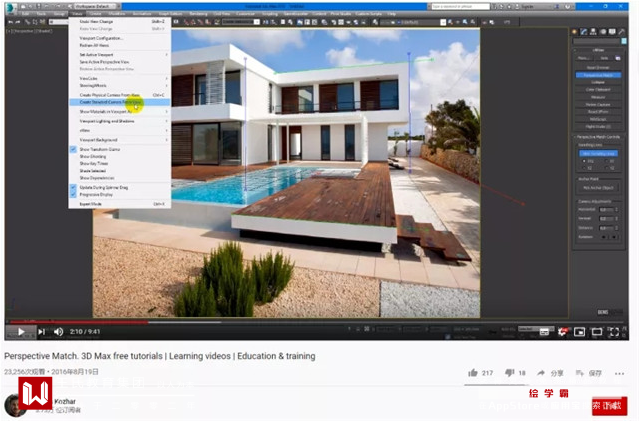Toggle subtitles captions icon
Screen dimensions: 640x423
(544, 332)
